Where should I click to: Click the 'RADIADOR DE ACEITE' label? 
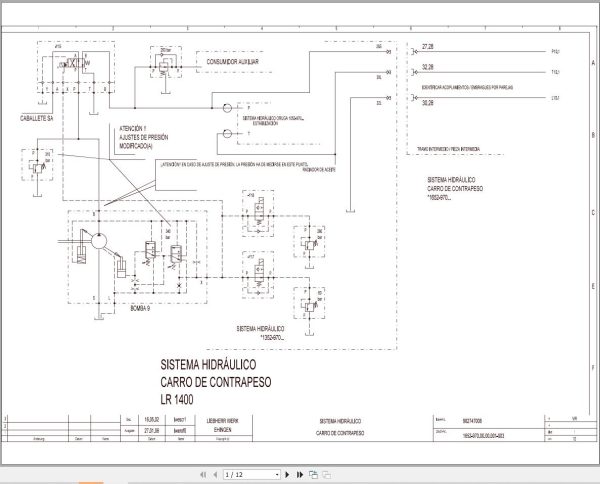[319, 169]
